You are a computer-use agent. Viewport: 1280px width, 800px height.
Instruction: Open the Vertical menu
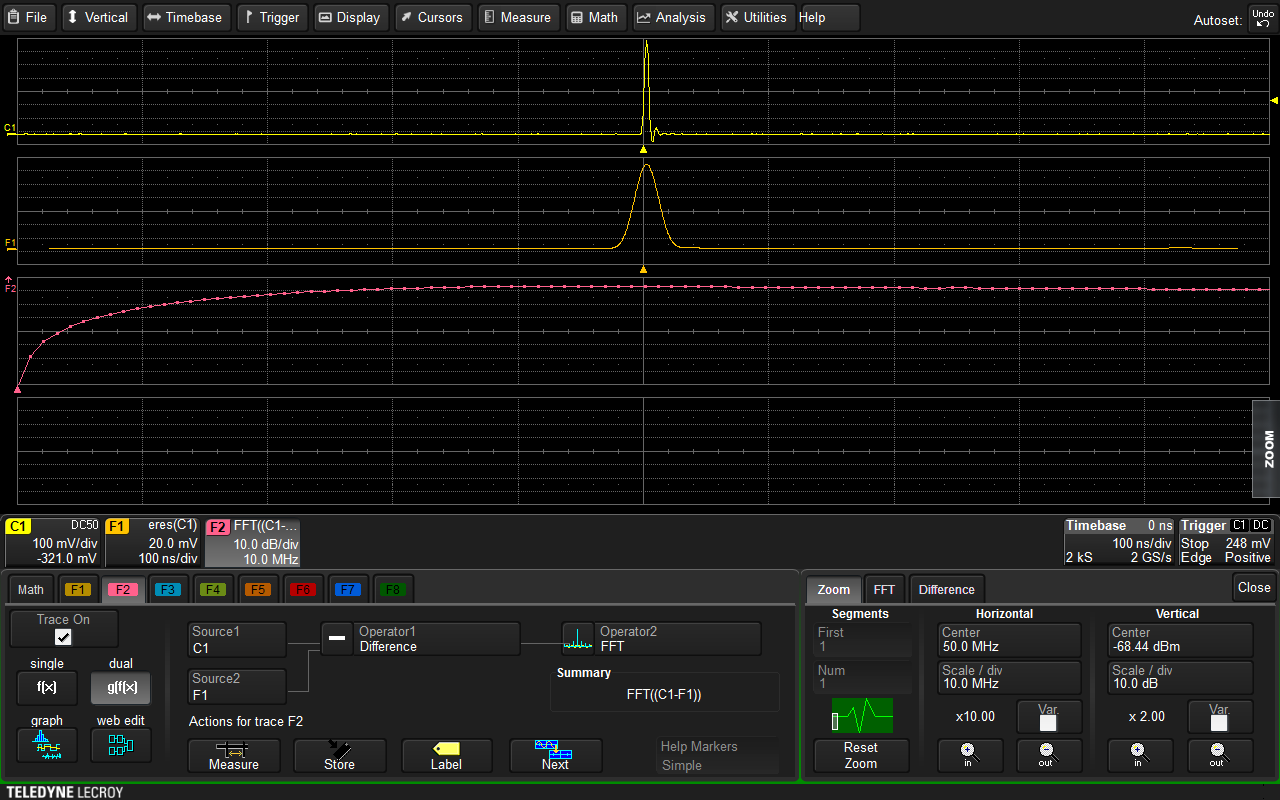(97, 17)
